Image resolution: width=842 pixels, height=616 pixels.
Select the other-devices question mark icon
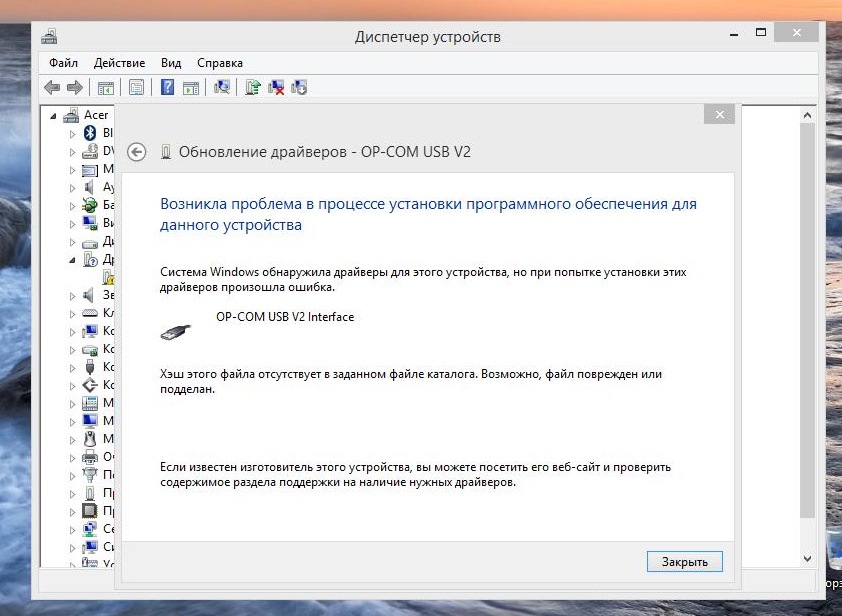90,259
